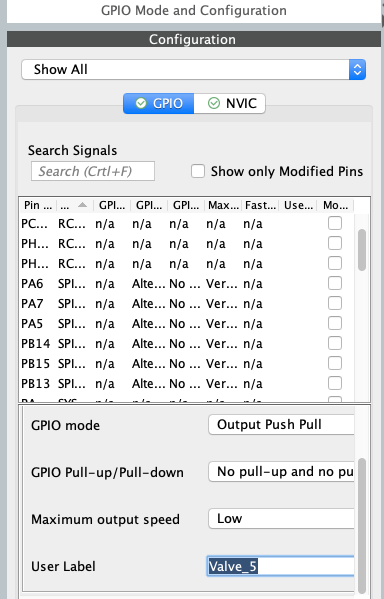Open the GPIO Pull-up/Pull-down dropdown
Screen dimensions: 384x599
(x=281, y=472)
